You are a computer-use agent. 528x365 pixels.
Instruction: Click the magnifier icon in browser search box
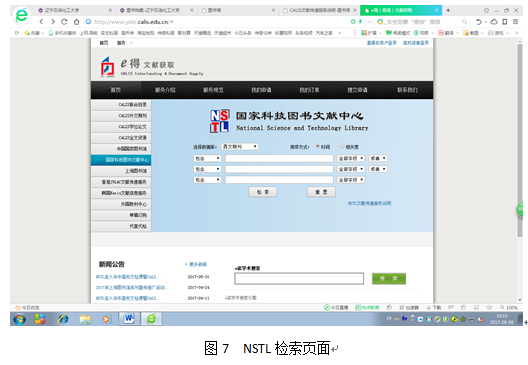coord(464,22)
